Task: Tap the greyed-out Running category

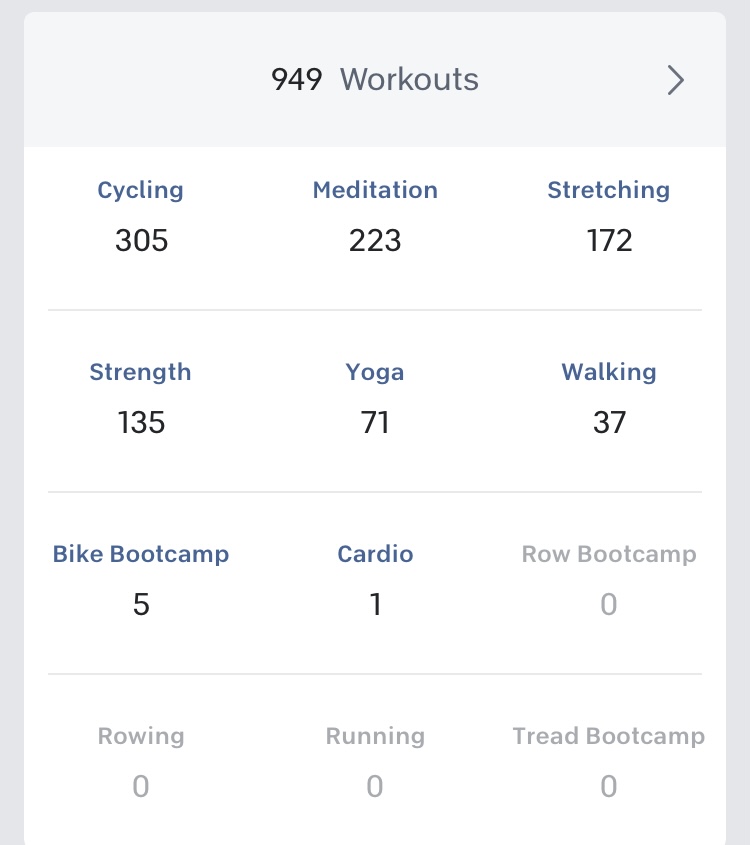Action: (x=375, y=736)
